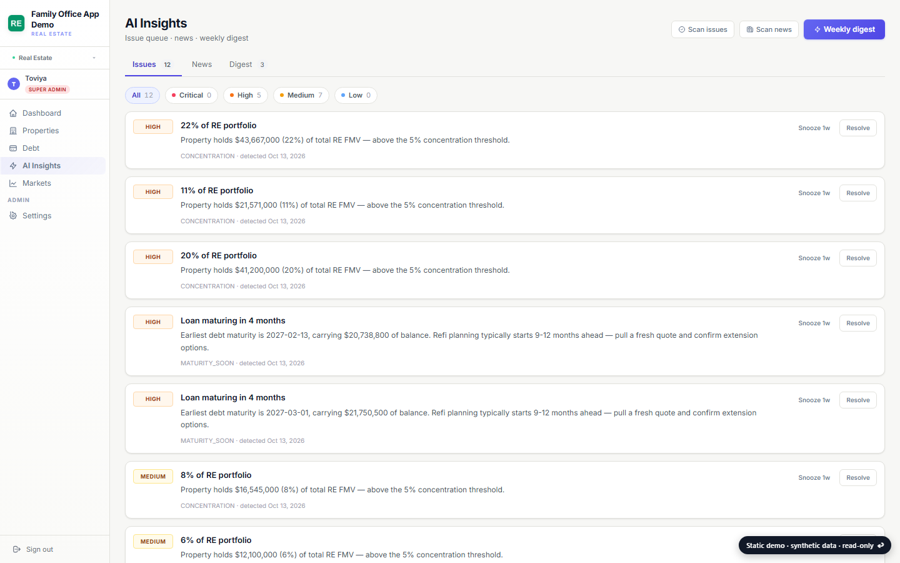Click the Markets chart icon
This screenshot has width=900, height=563.
(x=13, y=183)
